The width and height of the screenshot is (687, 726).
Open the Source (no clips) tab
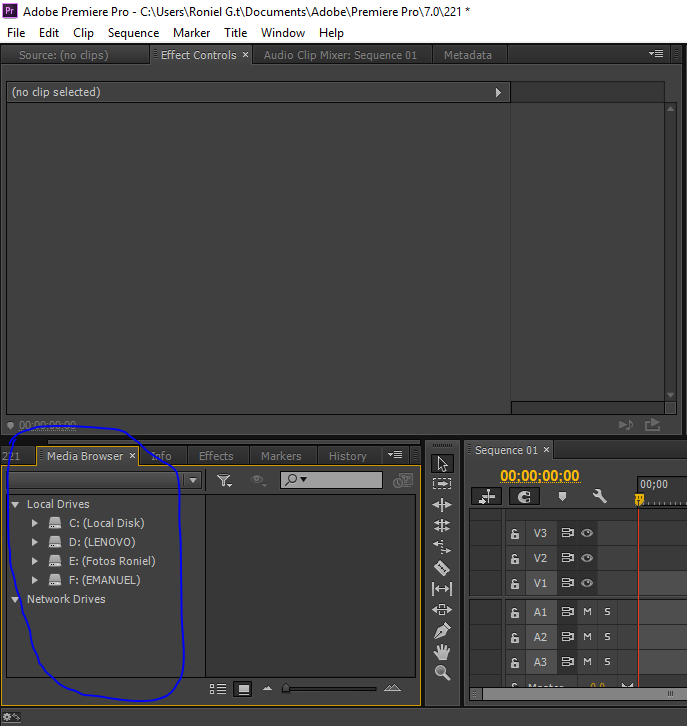click(x=63, y=55)
